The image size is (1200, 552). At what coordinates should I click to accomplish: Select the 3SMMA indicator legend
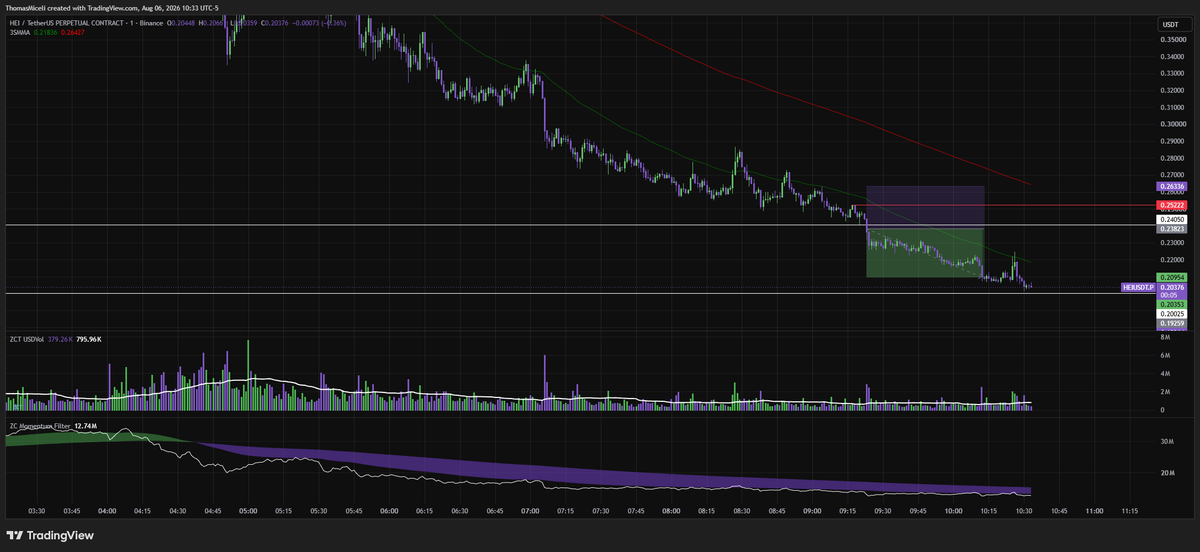[x=19, y=33]
